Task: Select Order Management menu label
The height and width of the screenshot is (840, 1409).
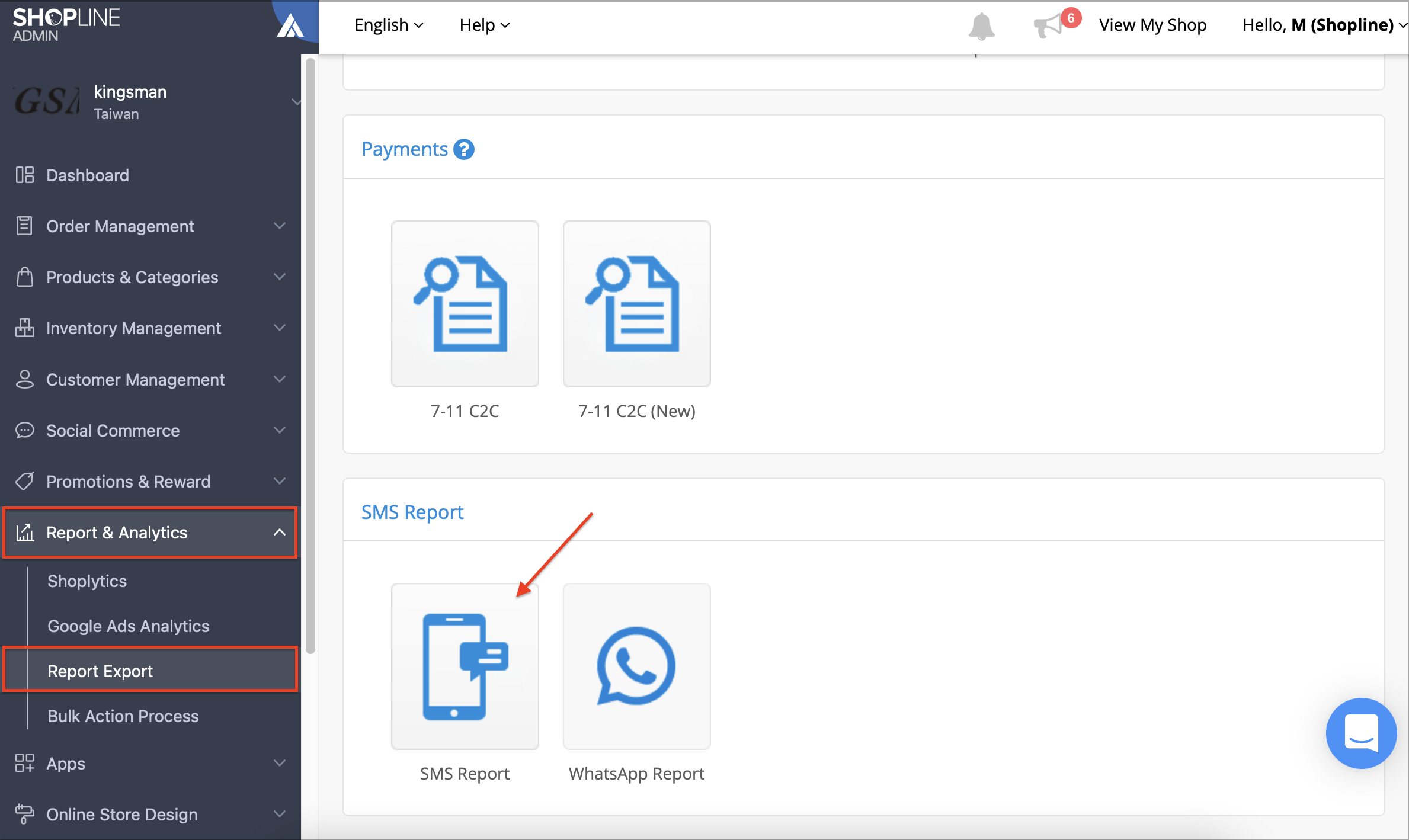Action: click(x=120, y=226)
